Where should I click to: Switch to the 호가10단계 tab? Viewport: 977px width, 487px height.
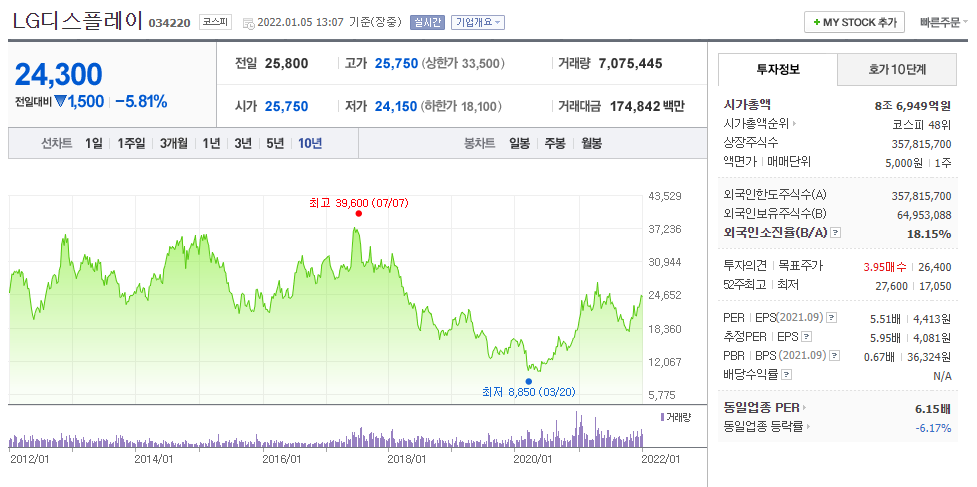pyautogui.click(x=897, y=69)
